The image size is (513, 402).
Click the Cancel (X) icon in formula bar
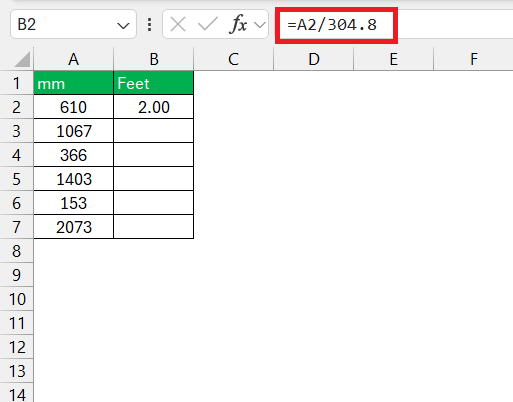point(178,24)
